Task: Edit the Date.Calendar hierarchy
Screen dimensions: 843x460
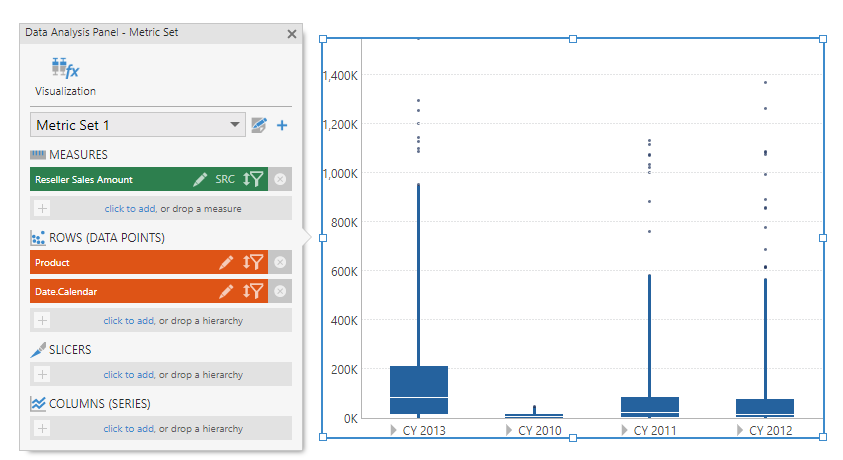Action: (226, 291)
